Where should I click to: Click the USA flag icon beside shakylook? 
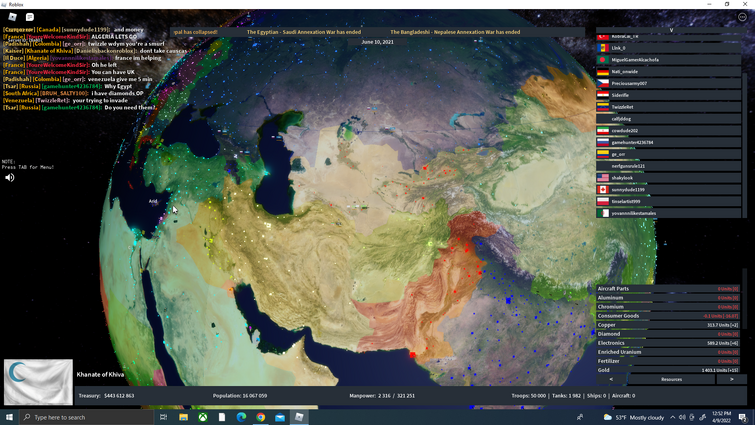click(x=603, y=178)
